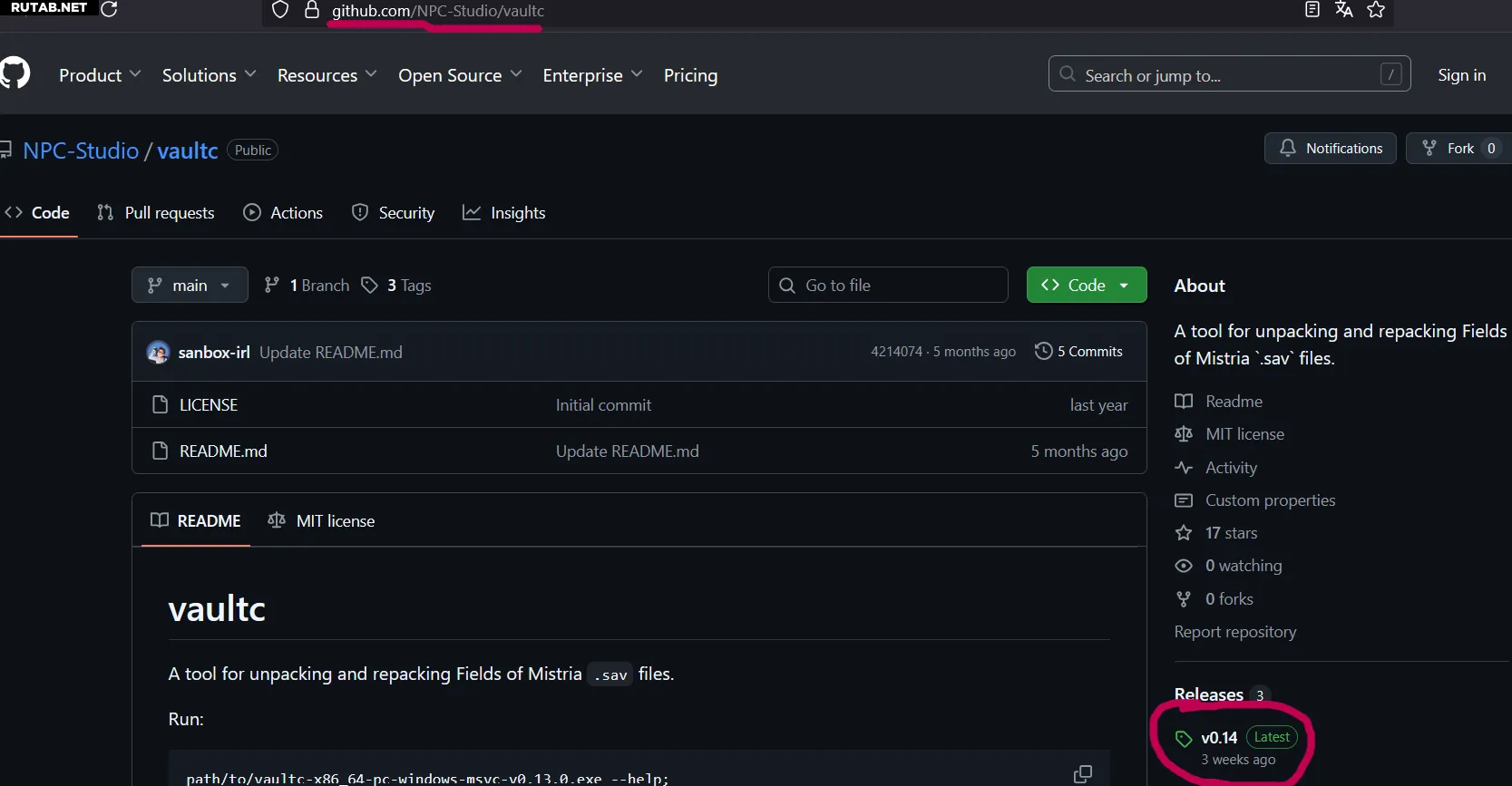Screen dimensions: 1512x786
Task: Reload the page with the refresh icon
Action: [110, 9]
